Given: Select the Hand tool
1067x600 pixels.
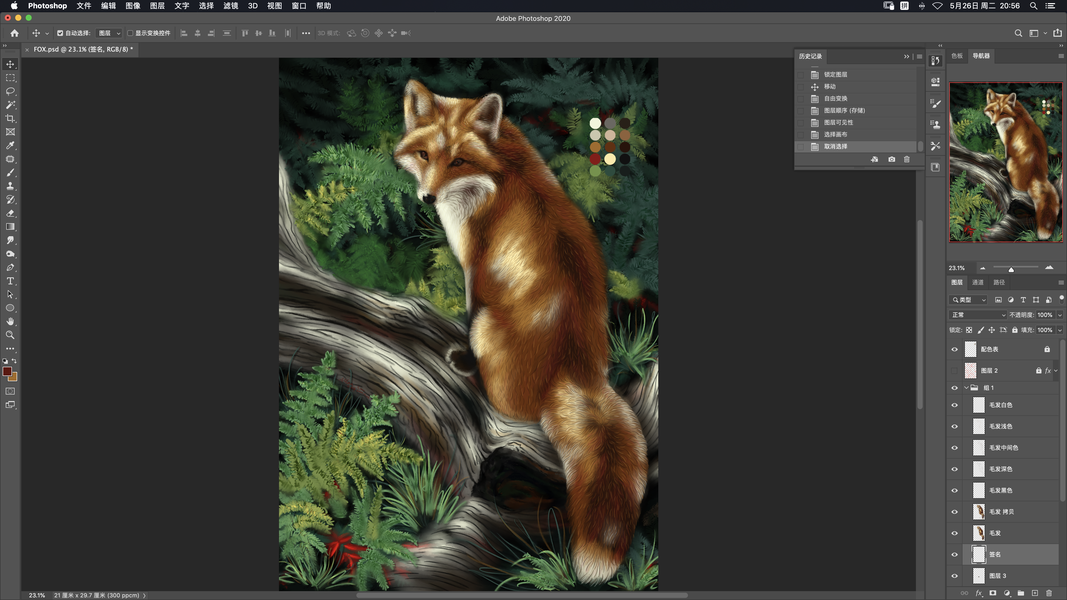Looking at the screenshot, I should point(10,321).
